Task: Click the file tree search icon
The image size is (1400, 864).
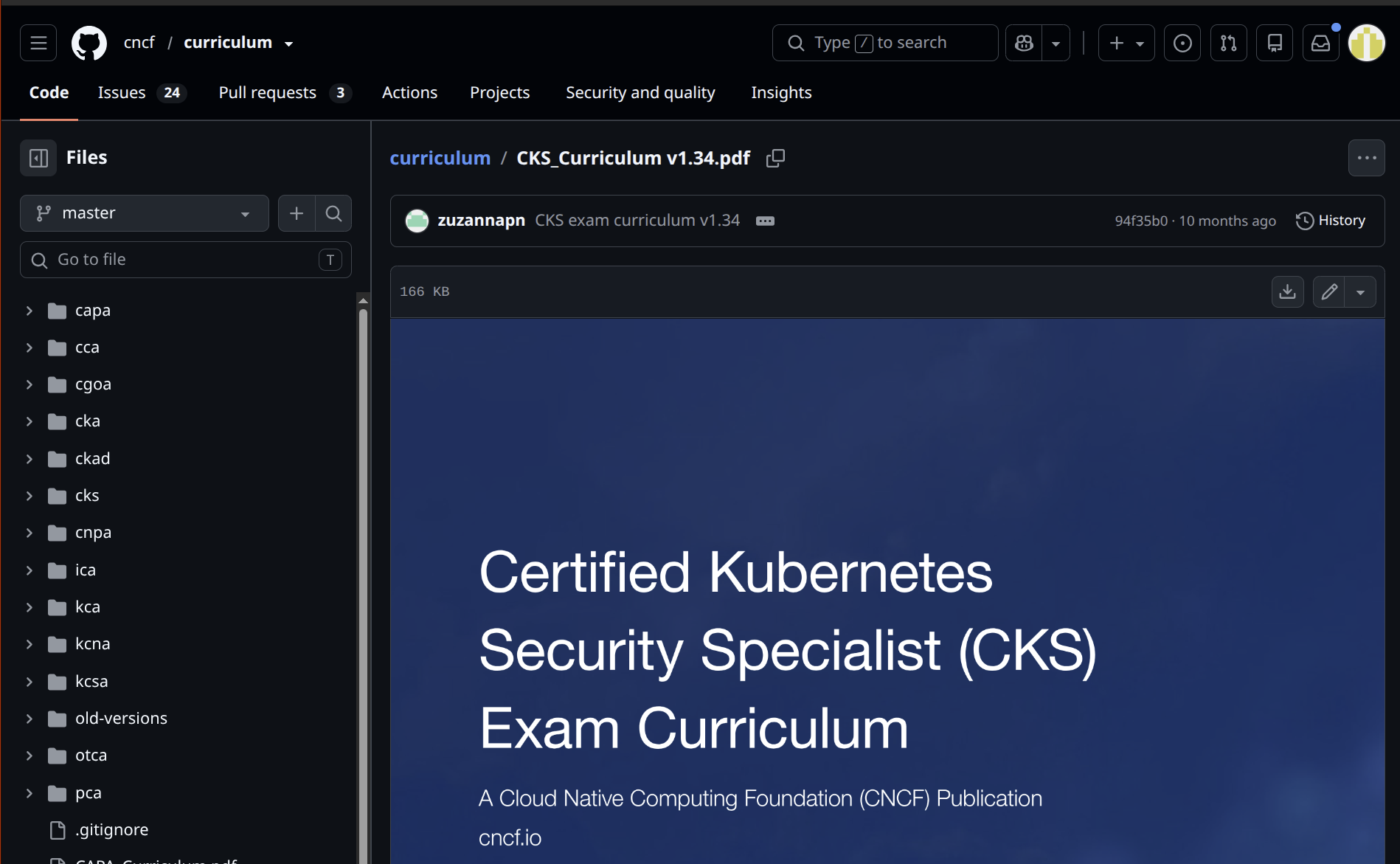Action: coord(333,213)
